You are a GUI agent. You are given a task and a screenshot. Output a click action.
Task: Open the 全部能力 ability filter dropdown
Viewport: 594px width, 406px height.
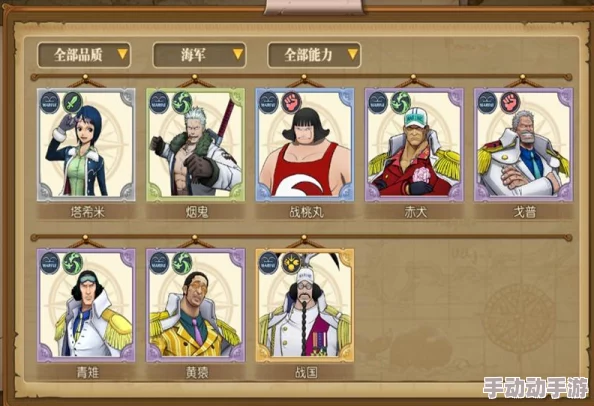(x=314, y=55)
